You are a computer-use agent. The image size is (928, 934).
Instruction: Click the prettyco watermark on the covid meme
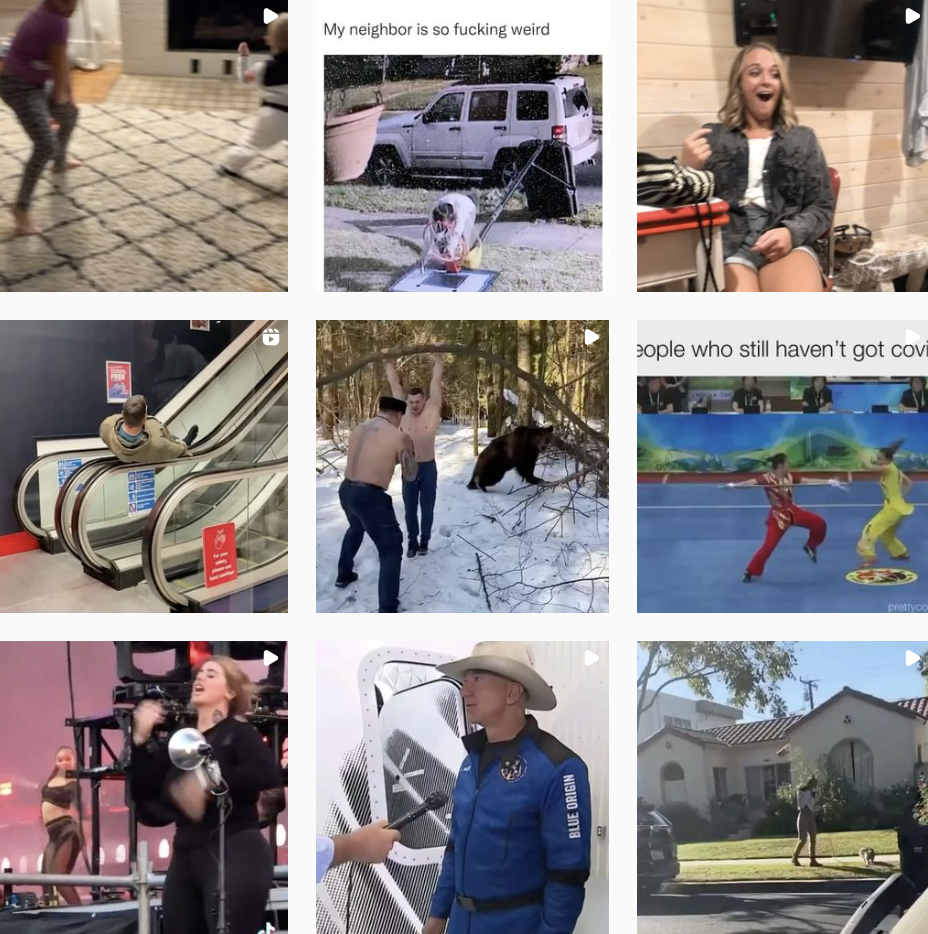[x=908, y=606]
